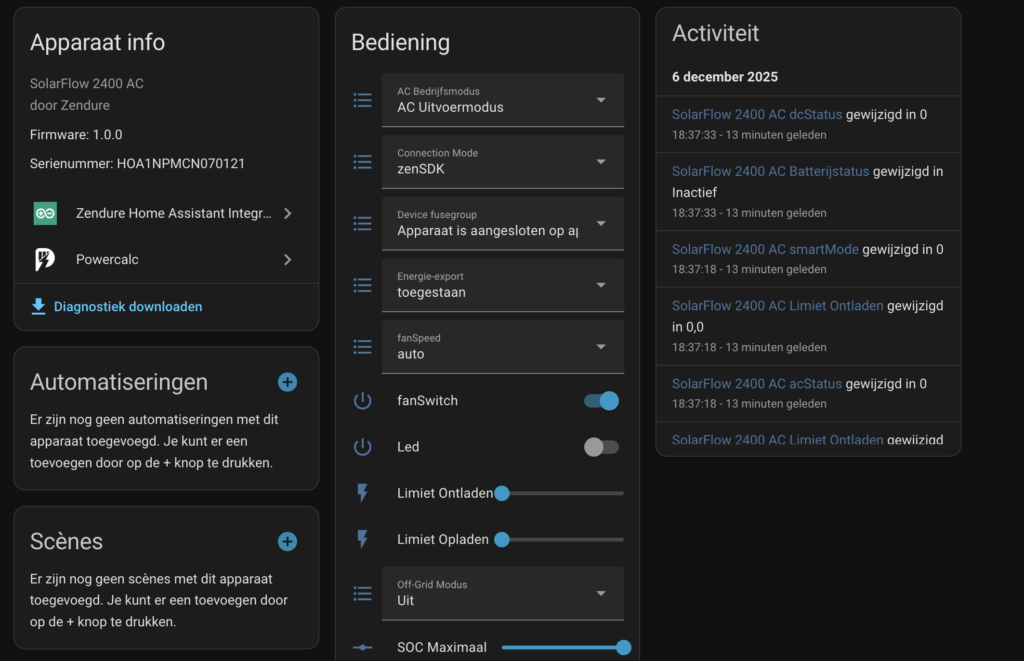Image resolution: width=1024 pixels, height=661 pixels.
Task: Click the plus icon next to Automatiseringen
Action: [287, 382]
